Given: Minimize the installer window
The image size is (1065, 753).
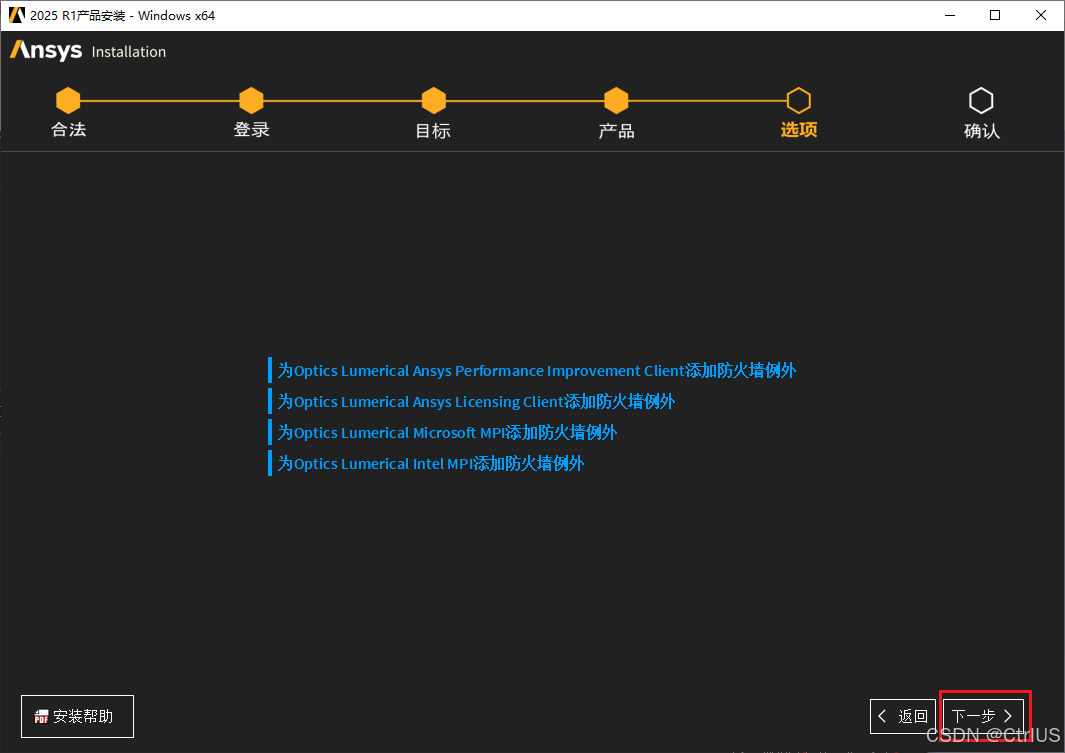Looking at the screenshot, I should pos(950,15).
